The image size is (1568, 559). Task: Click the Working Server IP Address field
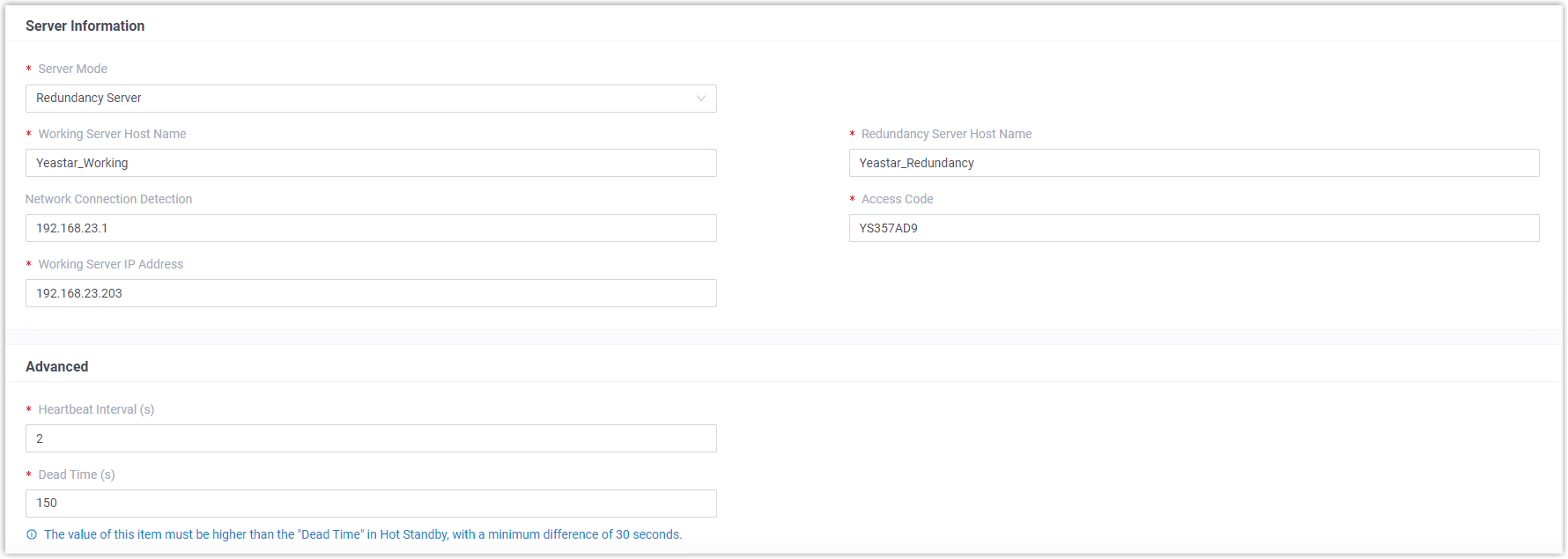tap(370, 293)
